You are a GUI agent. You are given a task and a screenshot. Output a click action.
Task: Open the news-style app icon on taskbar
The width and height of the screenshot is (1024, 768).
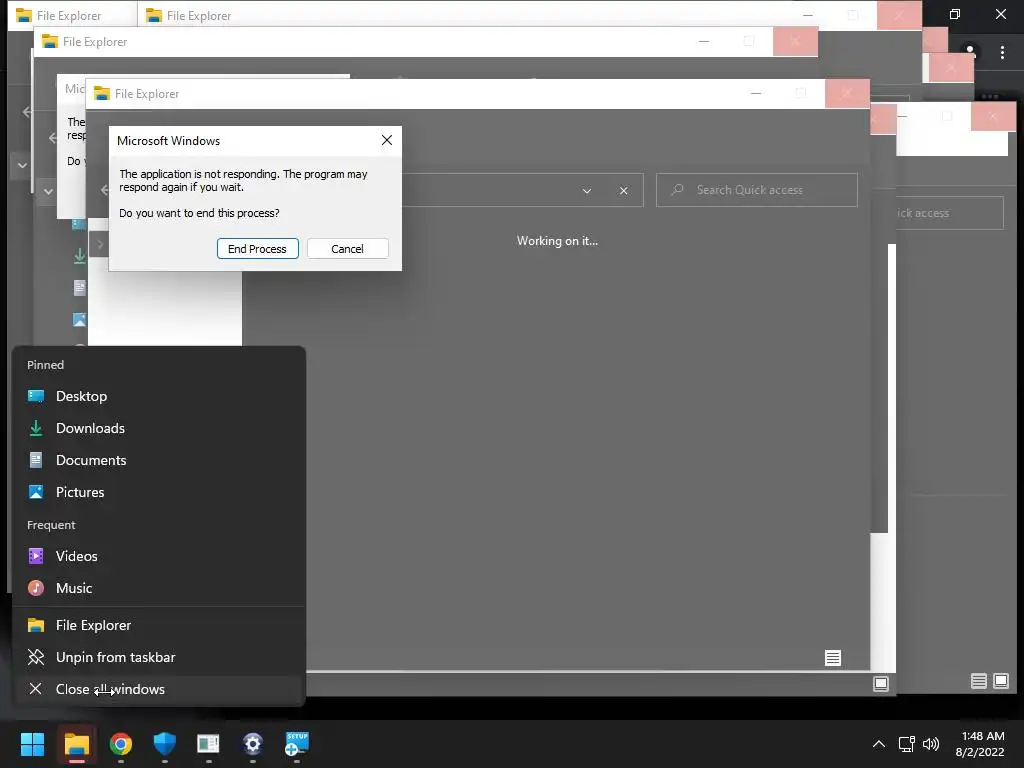click(208, 744)
